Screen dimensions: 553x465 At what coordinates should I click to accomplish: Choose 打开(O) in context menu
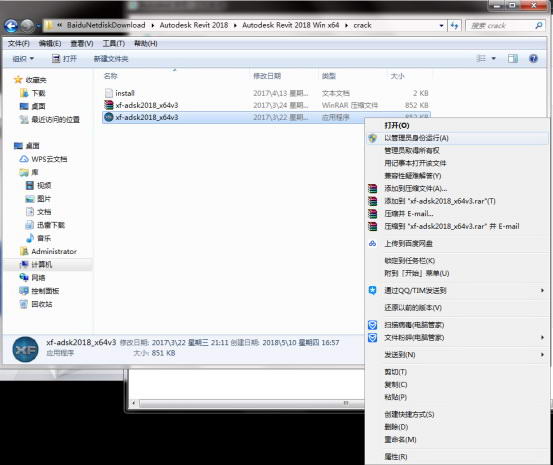click(x=457, y=125)
